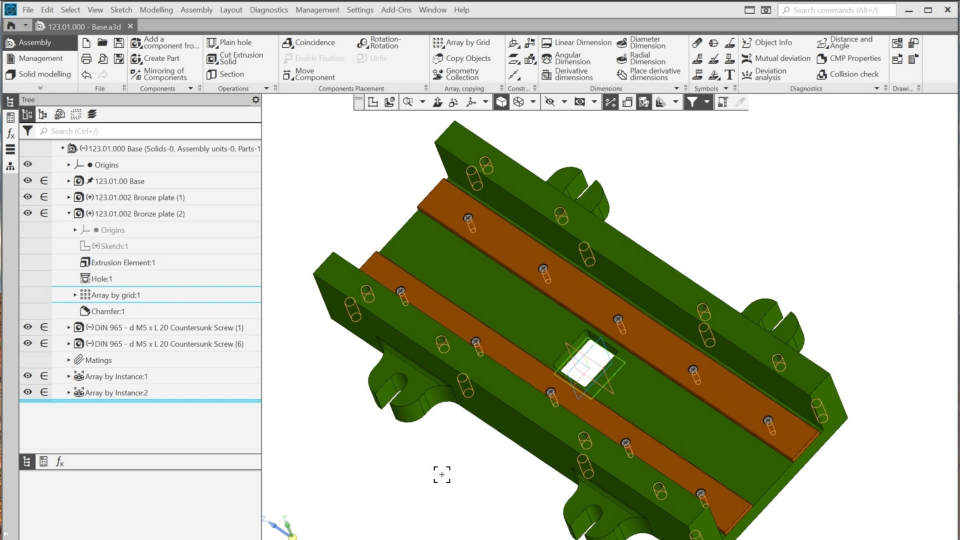Select the Management toolset
Viewport: 960px width, 540px height.
40,58
